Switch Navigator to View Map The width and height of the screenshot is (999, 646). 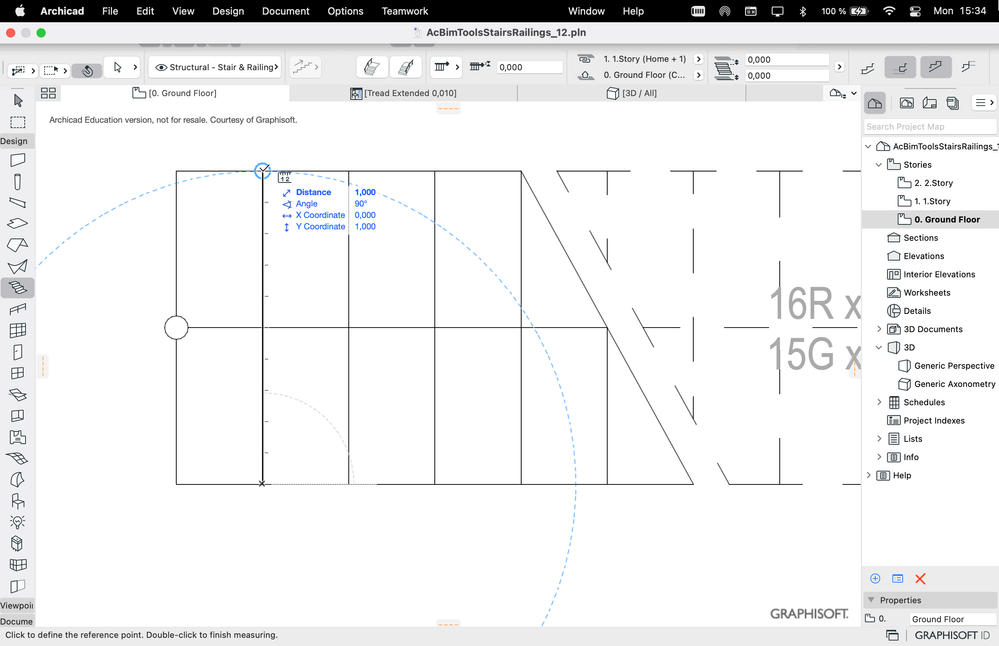click(906, 103)
